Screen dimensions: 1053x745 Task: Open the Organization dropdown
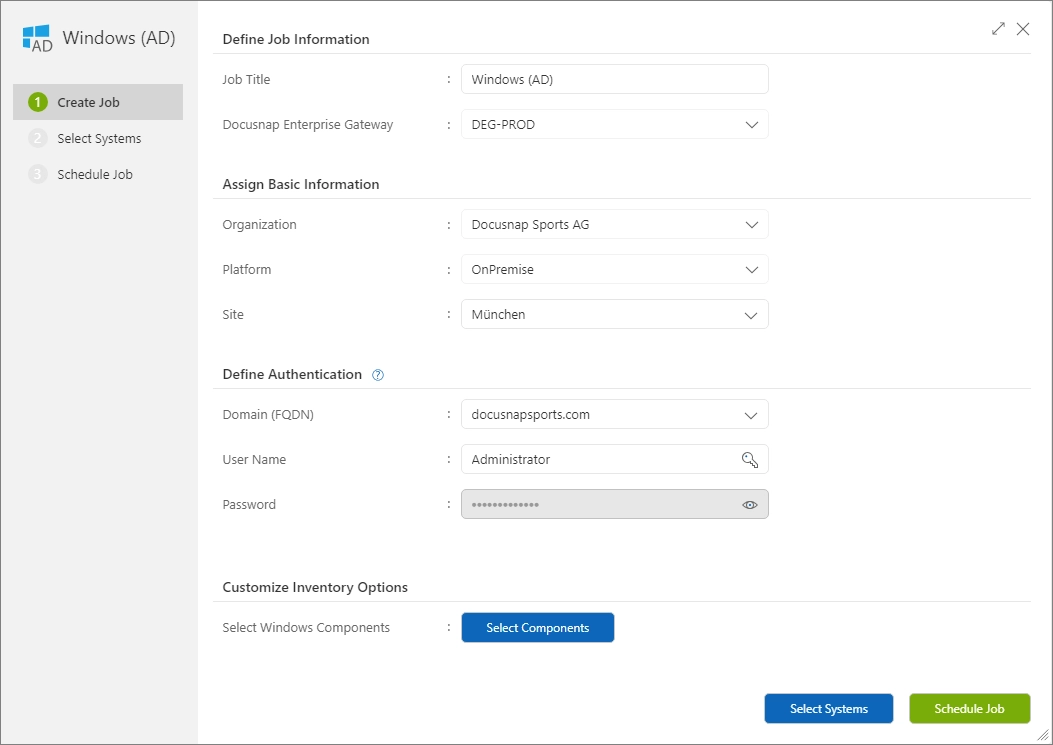614,224
